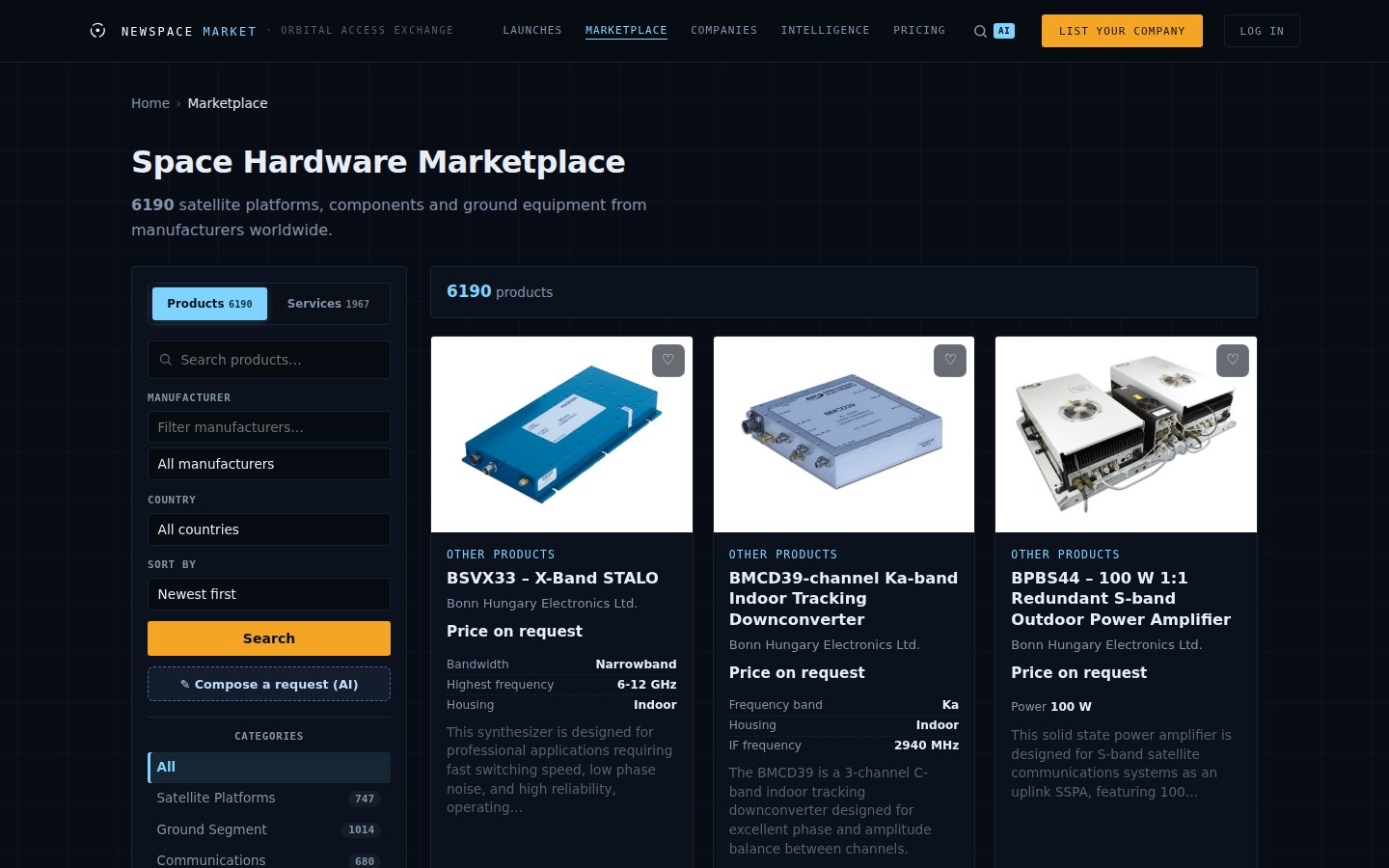Go to Companies section

tap(723, 31)
